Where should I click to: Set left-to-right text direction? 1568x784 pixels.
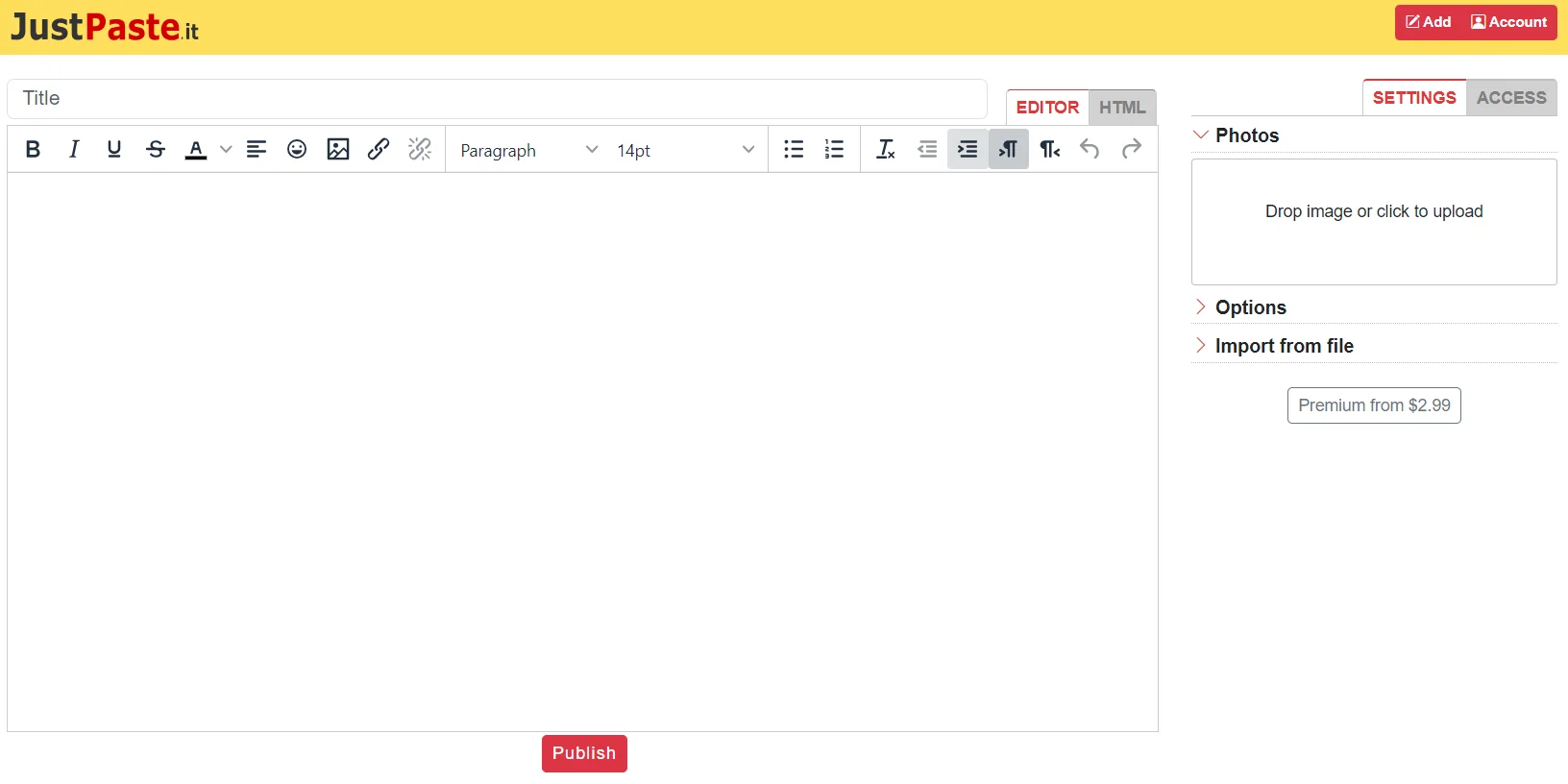[1009, 149]
